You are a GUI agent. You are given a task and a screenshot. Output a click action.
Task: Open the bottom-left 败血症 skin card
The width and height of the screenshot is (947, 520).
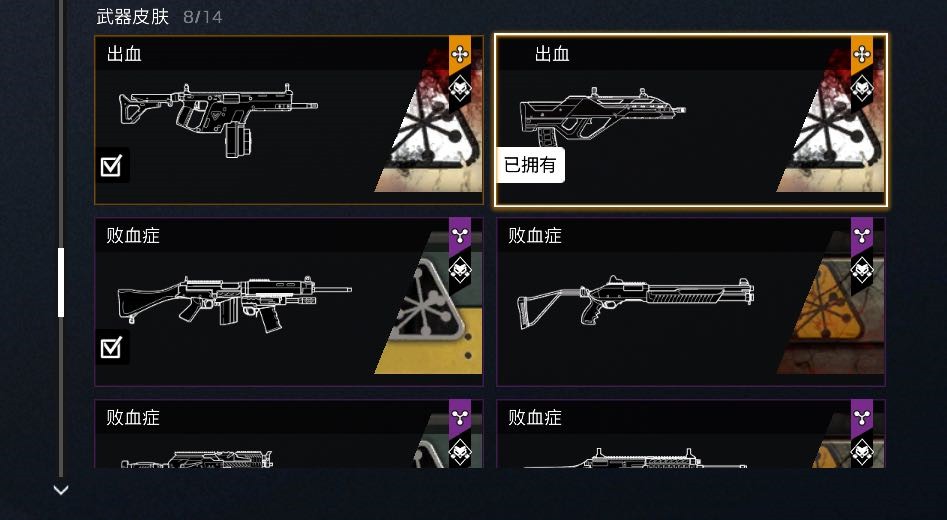pos(289,434)
